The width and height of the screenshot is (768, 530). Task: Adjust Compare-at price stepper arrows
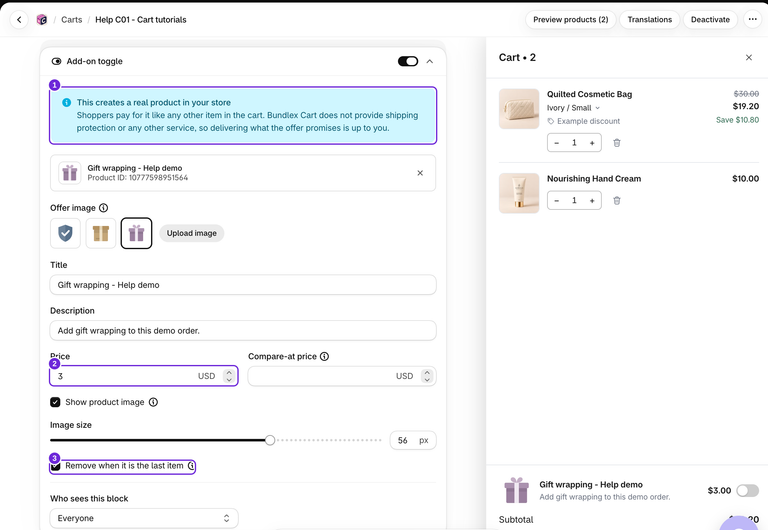pos(427,376)
